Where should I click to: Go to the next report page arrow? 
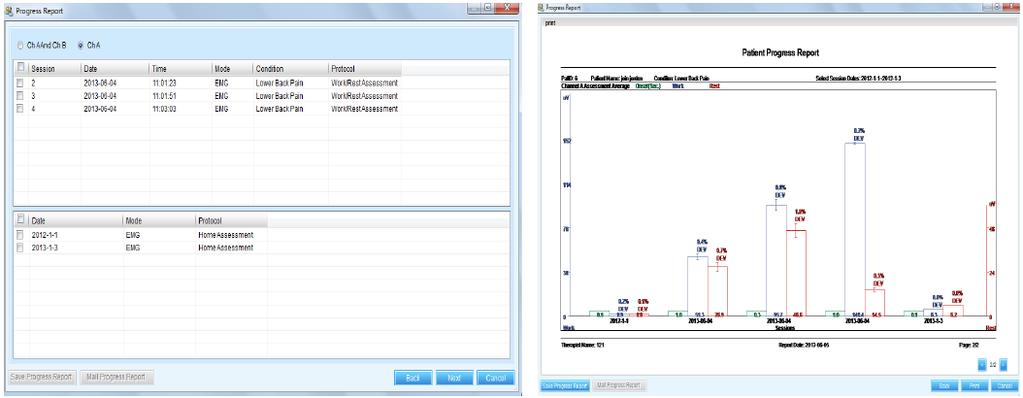[x=1003, y=365]
